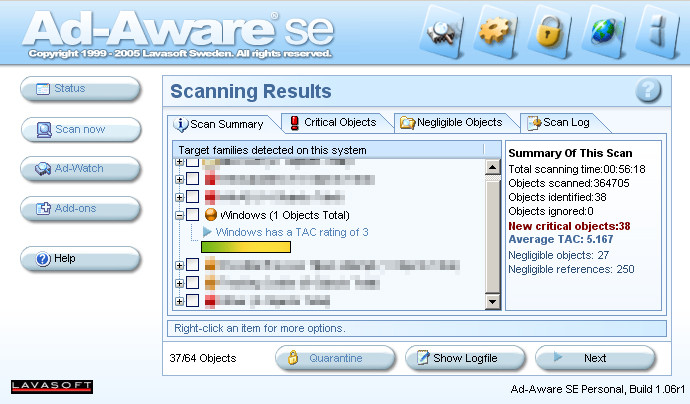690x404 pixels.
Task: Expand the last family node in list
Action: pyautogui.click(x=179, y=301)
